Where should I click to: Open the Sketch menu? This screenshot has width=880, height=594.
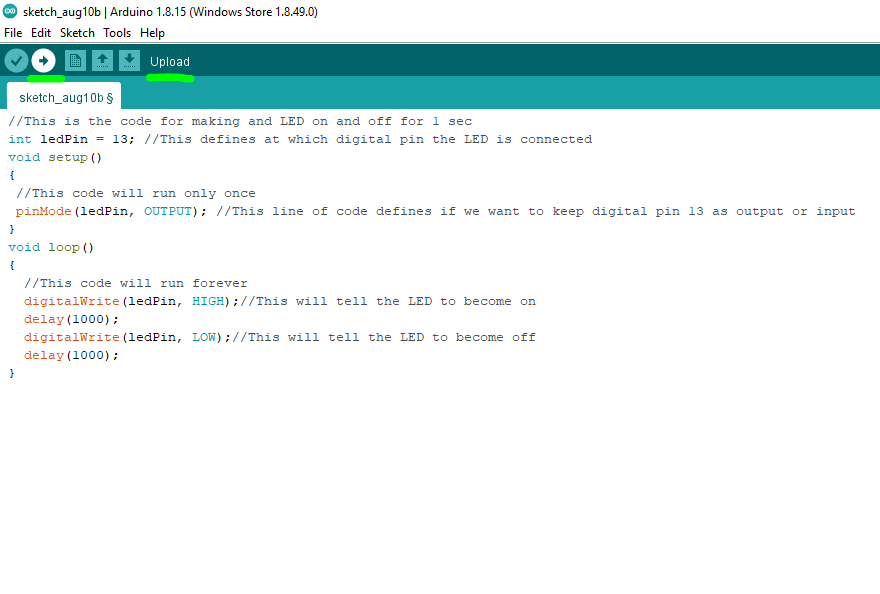tap(77, 33)
